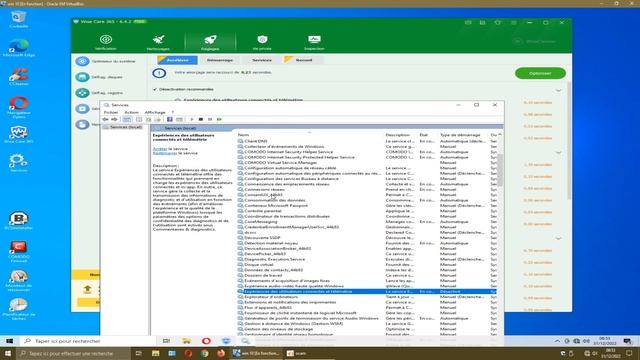This screenshot has width=640, height=360.
Task: Click the Forward arrow in the Services toolbar
Action: pos(115,119)
